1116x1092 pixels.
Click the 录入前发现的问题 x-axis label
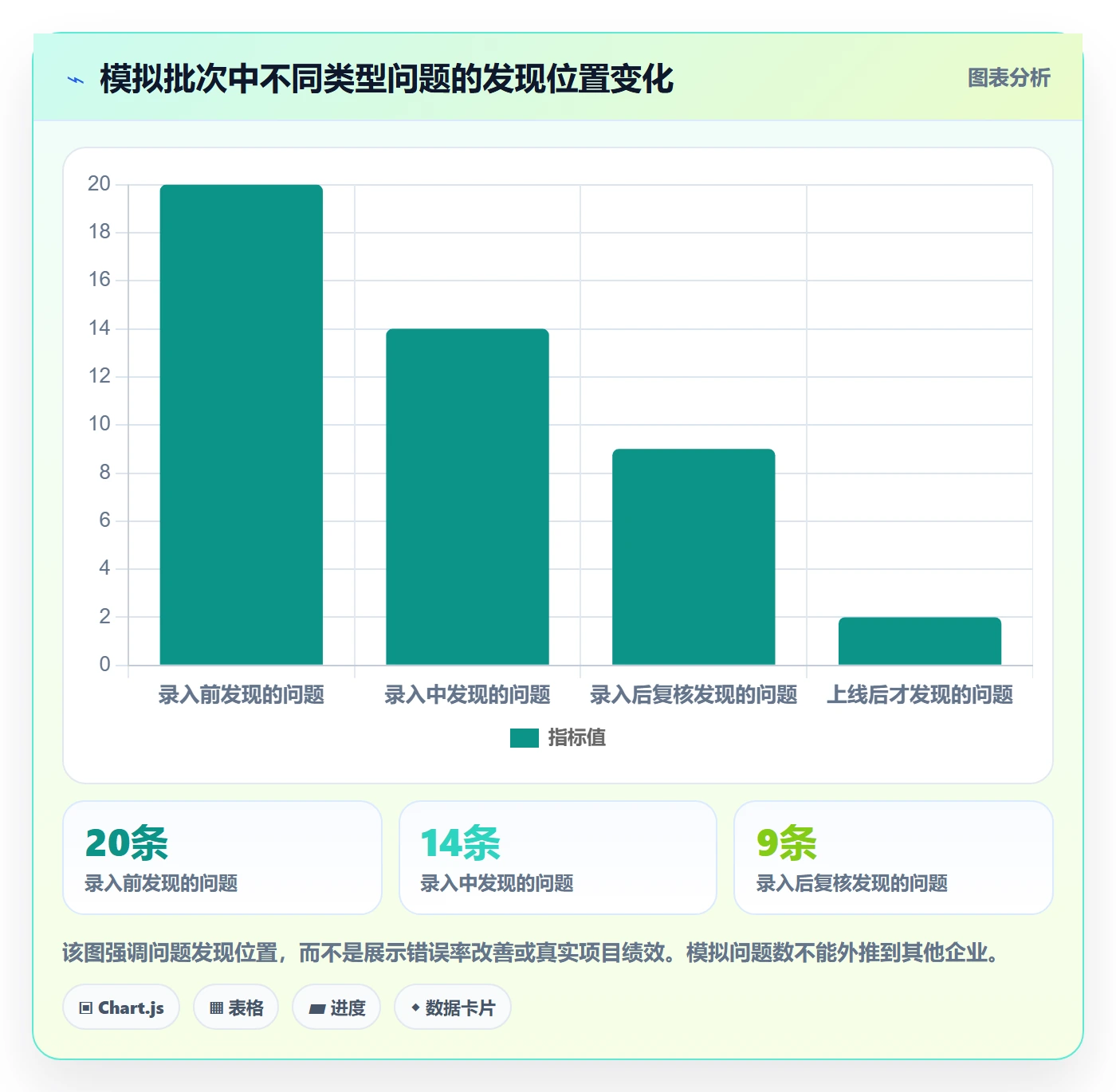pos(242,695)
